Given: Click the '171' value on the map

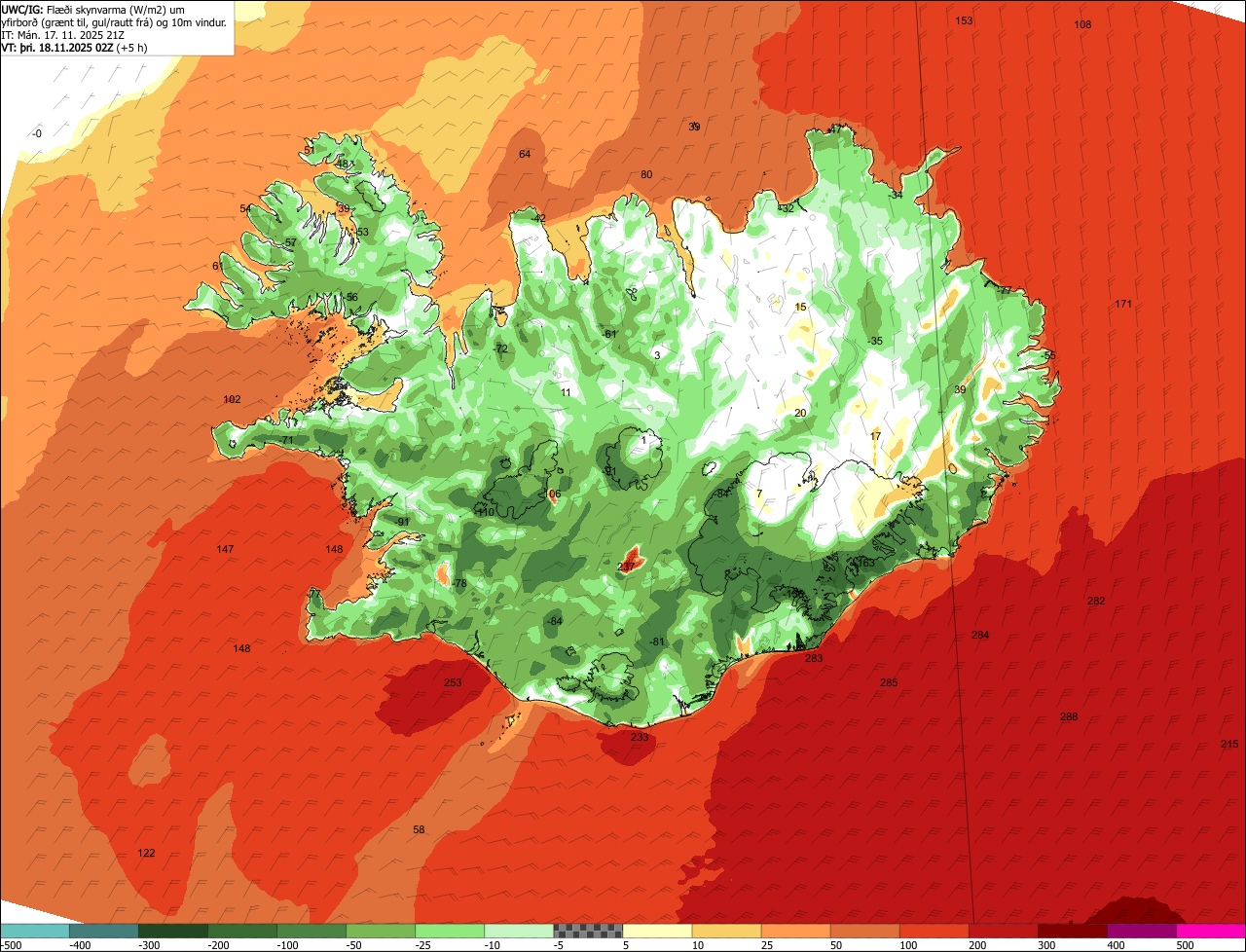Looking at the screenshot, I should (x=1123, y=305).
